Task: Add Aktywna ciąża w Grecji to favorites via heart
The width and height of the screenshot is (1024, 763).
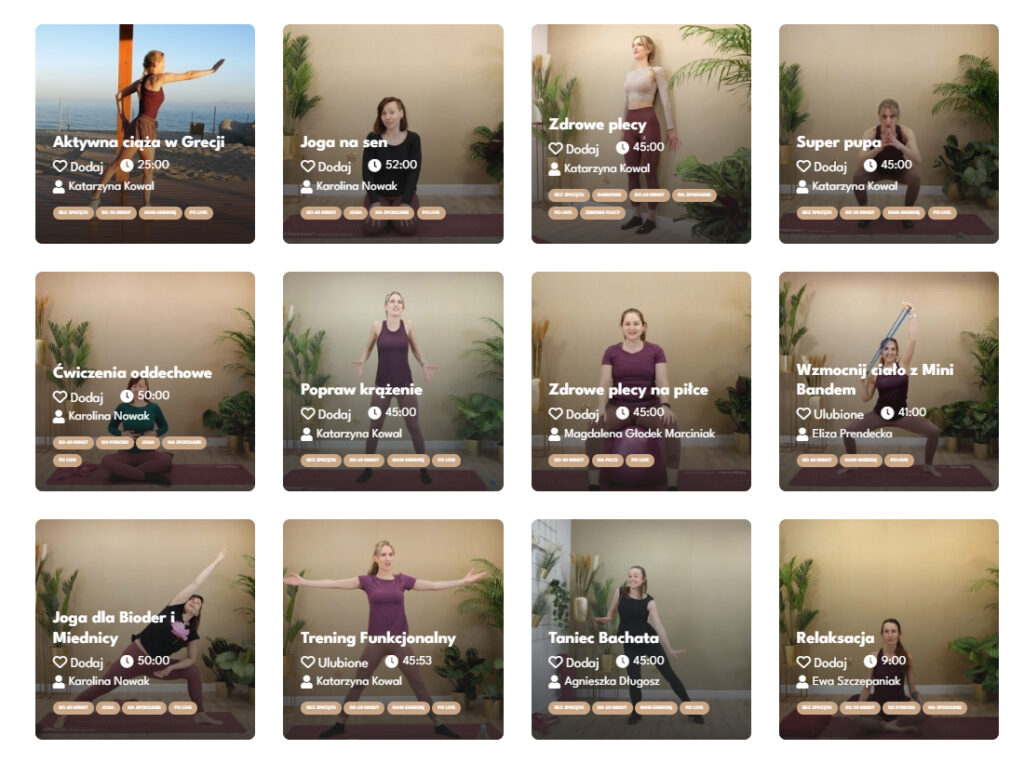Action: (60, 167)
